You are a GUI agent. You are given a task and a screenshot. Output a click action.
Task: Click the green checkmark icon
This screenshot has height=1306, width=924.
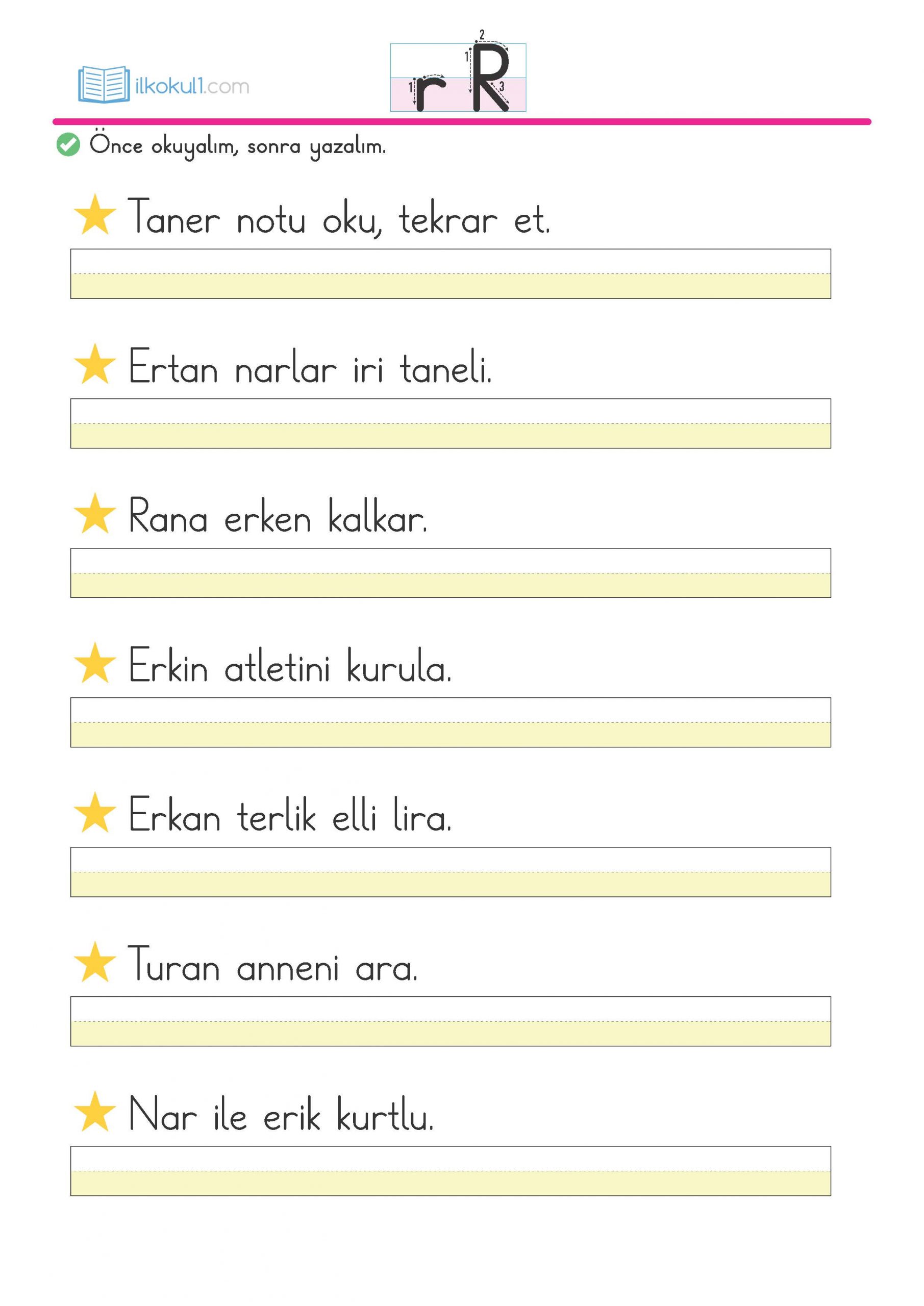(68, 144)
